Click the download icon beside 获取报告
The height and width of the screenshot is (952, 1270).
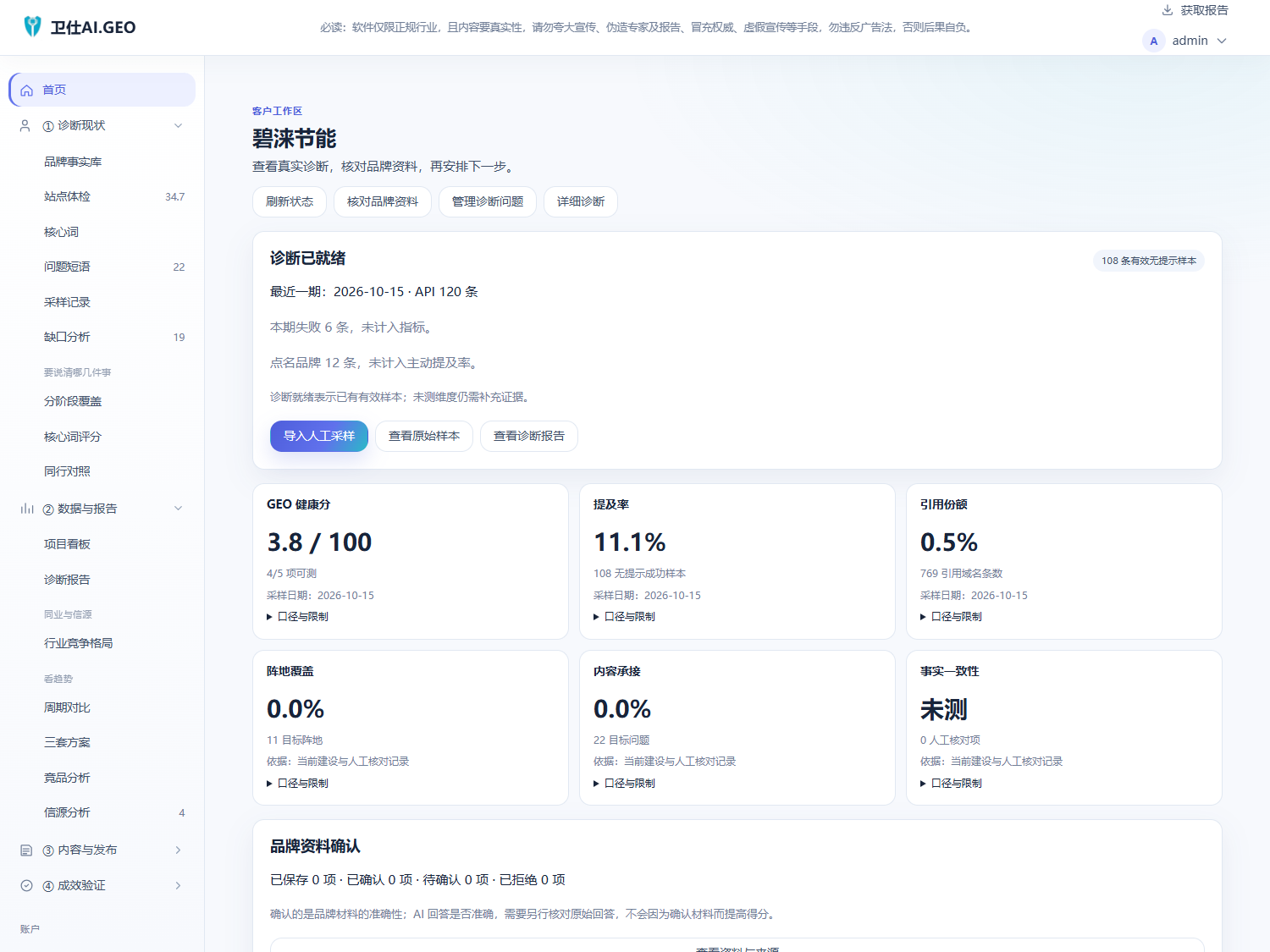tap(1168, 10)
